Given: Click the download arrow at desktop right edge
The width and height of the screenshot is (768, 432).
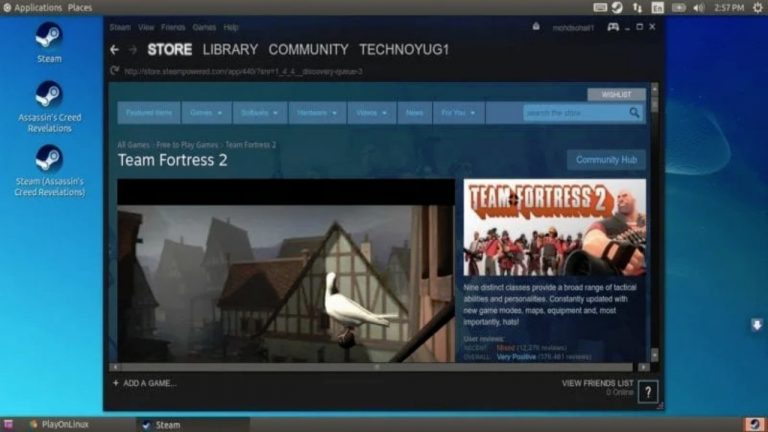Looking at the screenshot, I should [757, 325].
